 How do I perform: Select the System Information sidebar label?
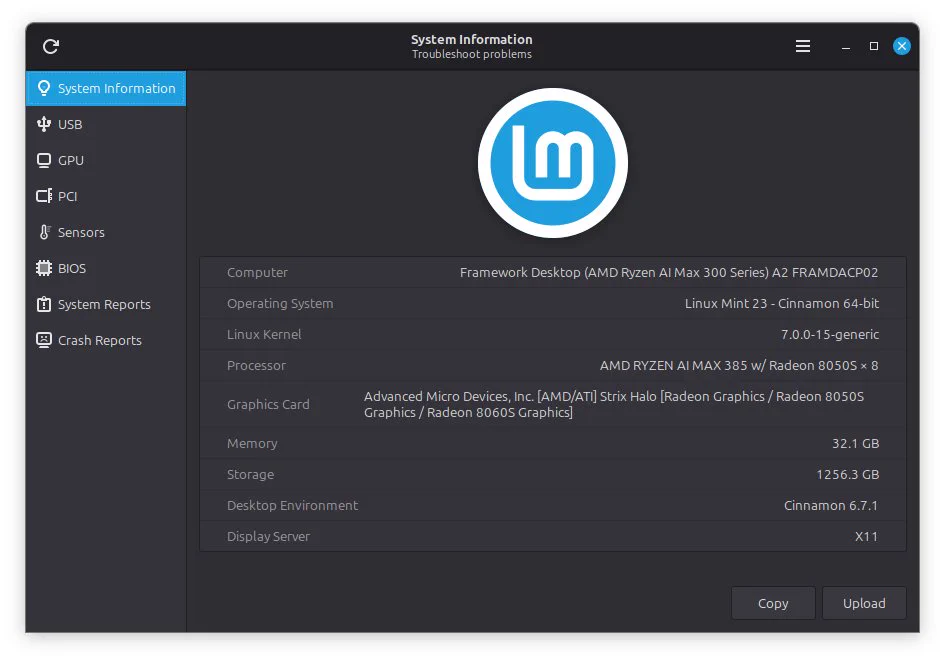point(116,89)
